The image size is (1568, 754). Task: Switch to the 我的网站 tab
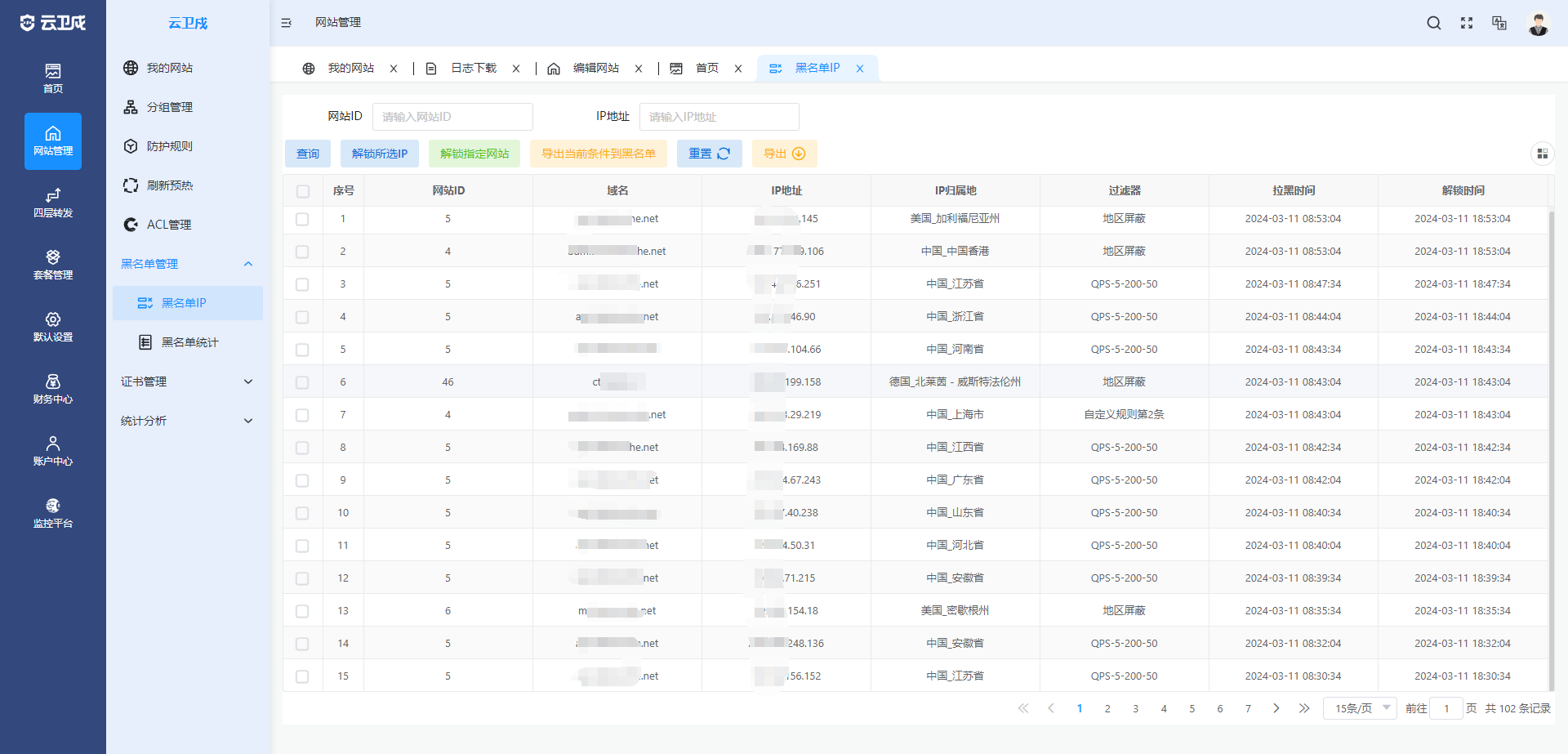point(350,69)
